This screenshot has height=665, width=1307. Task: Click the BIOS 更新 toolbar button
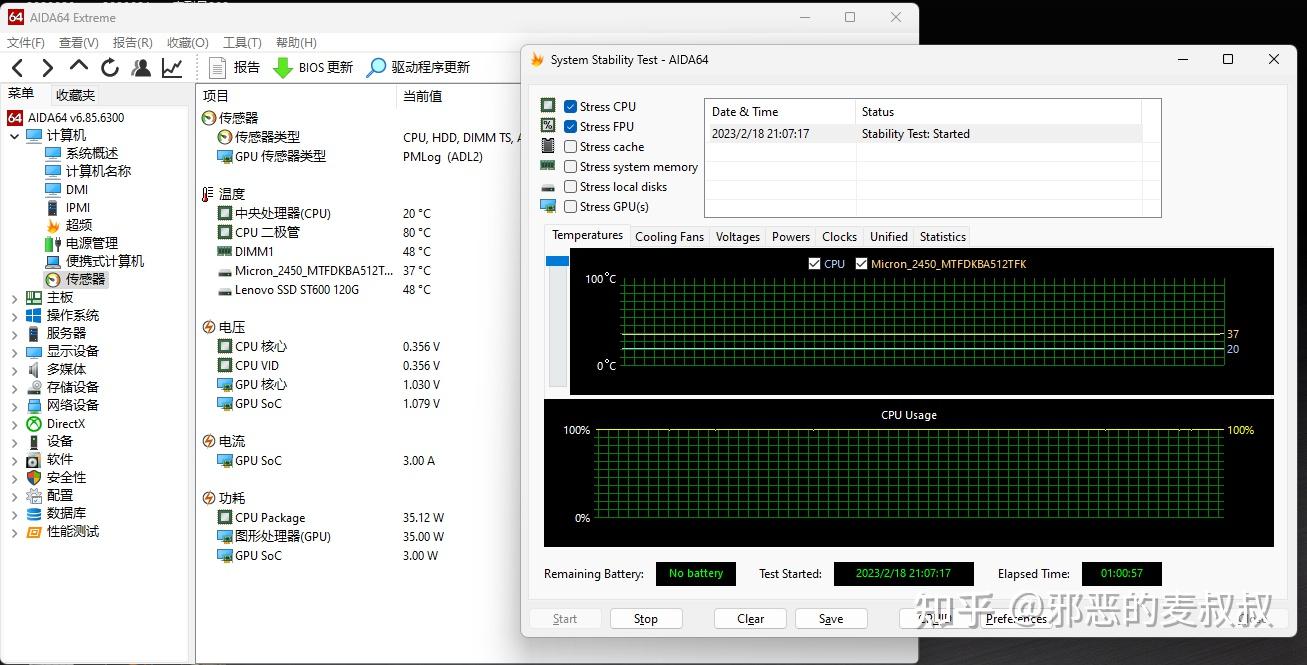(x=313, y=67)
